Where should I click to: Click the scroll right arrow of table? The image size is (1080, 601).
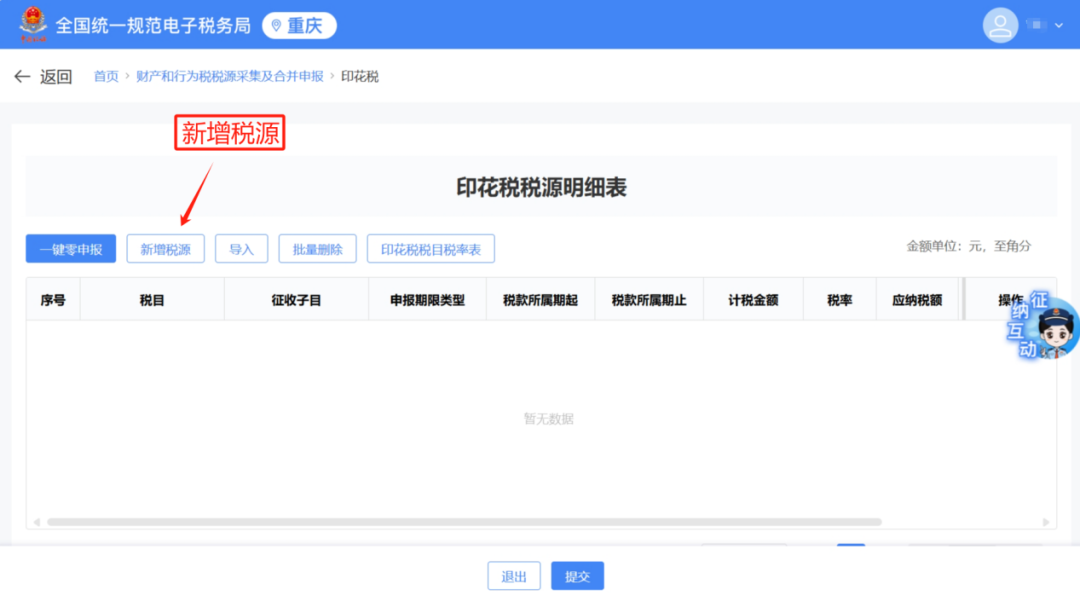(x=1046, y=522)
